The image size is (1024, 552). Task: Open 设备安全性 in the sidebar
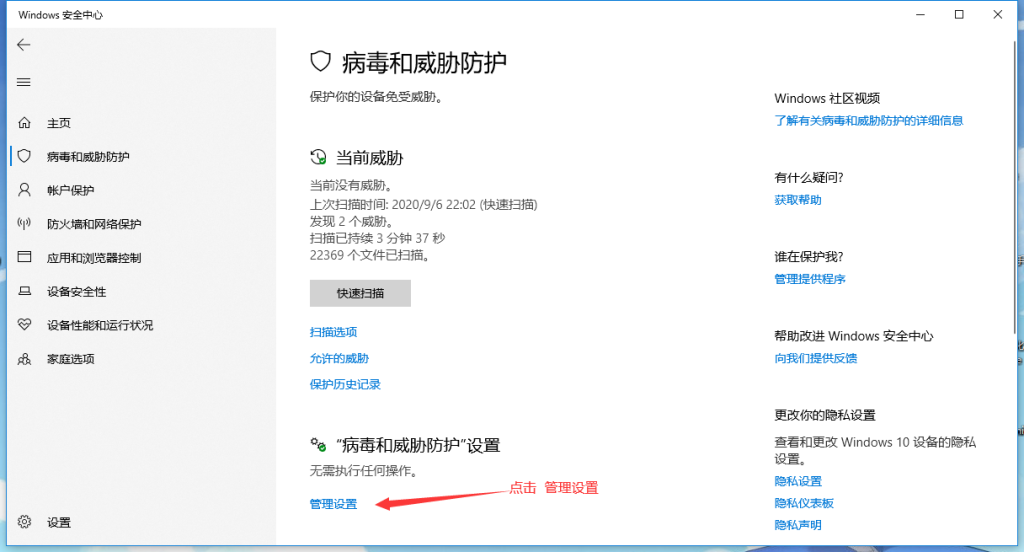coord(76,292)
